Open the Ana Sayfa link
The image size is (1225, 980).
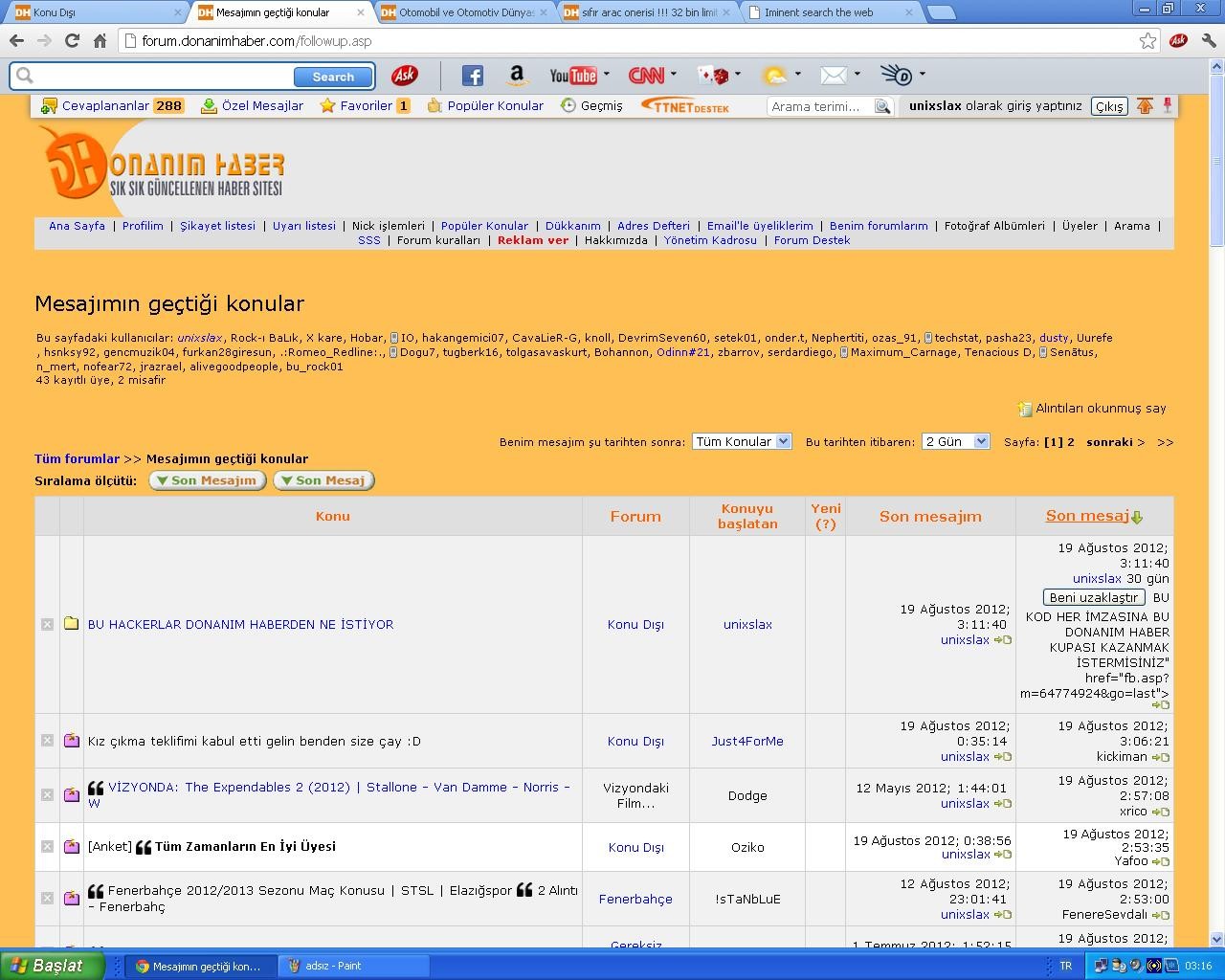pyautogui.click(x=78, y=226)
